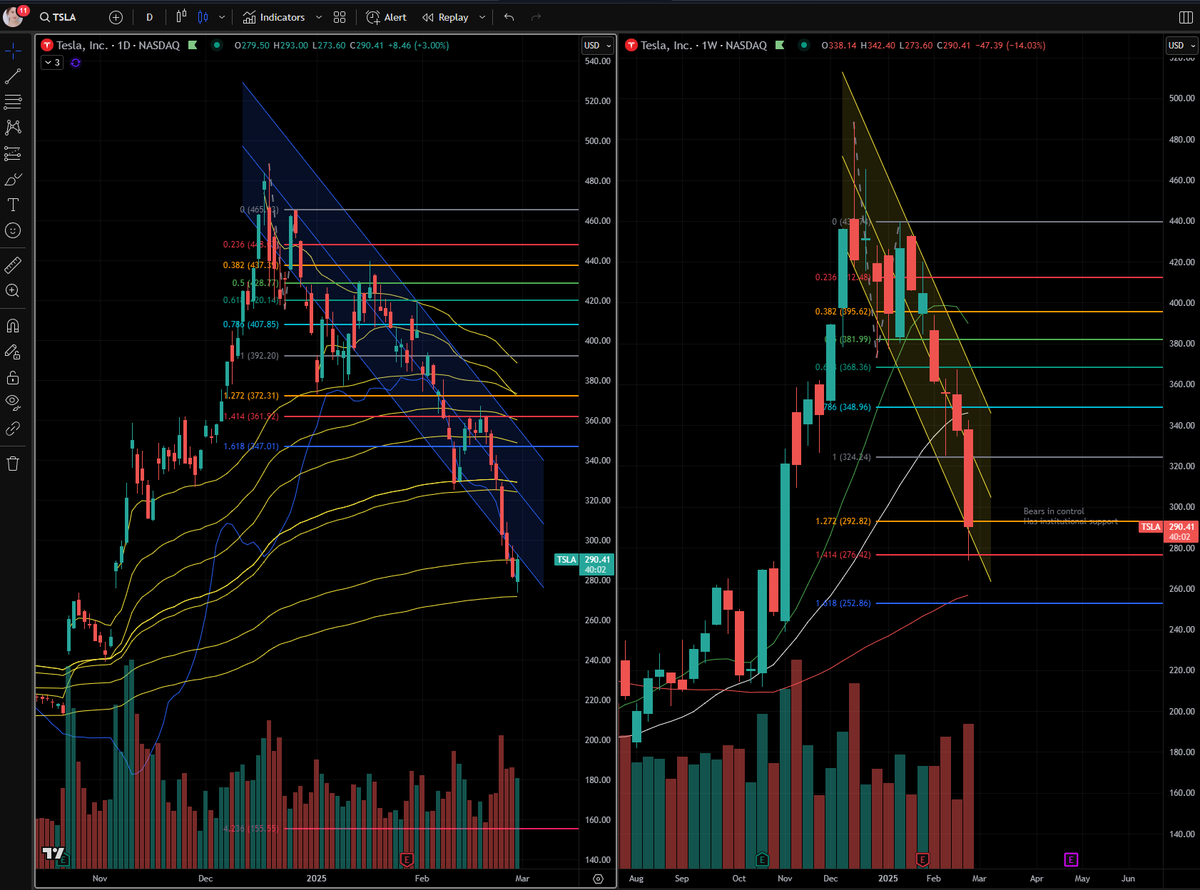Toggle stay in drawing mode

13,352
